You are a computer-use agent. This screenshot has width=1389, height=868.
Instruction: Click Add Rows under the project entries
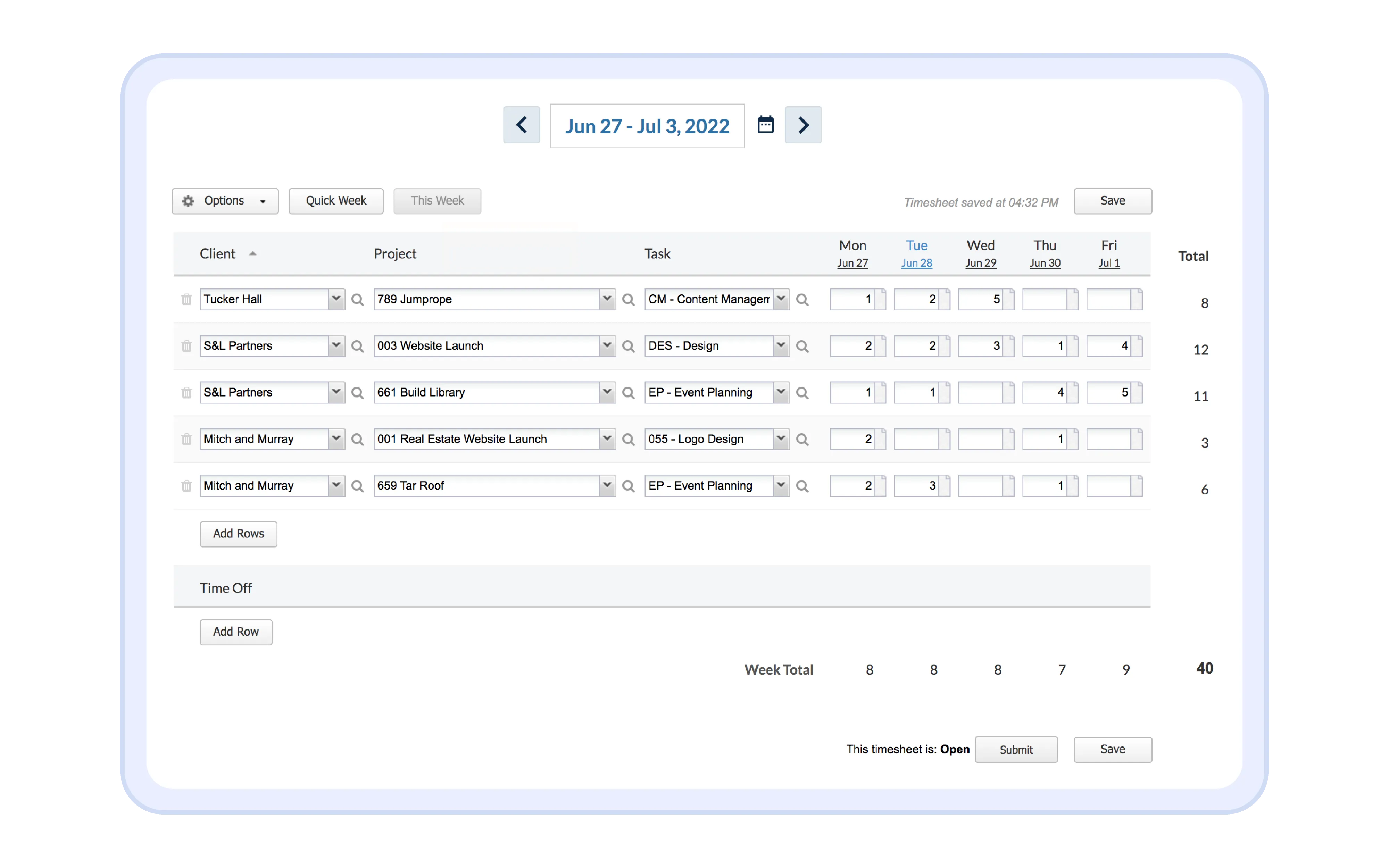(238, 534)
